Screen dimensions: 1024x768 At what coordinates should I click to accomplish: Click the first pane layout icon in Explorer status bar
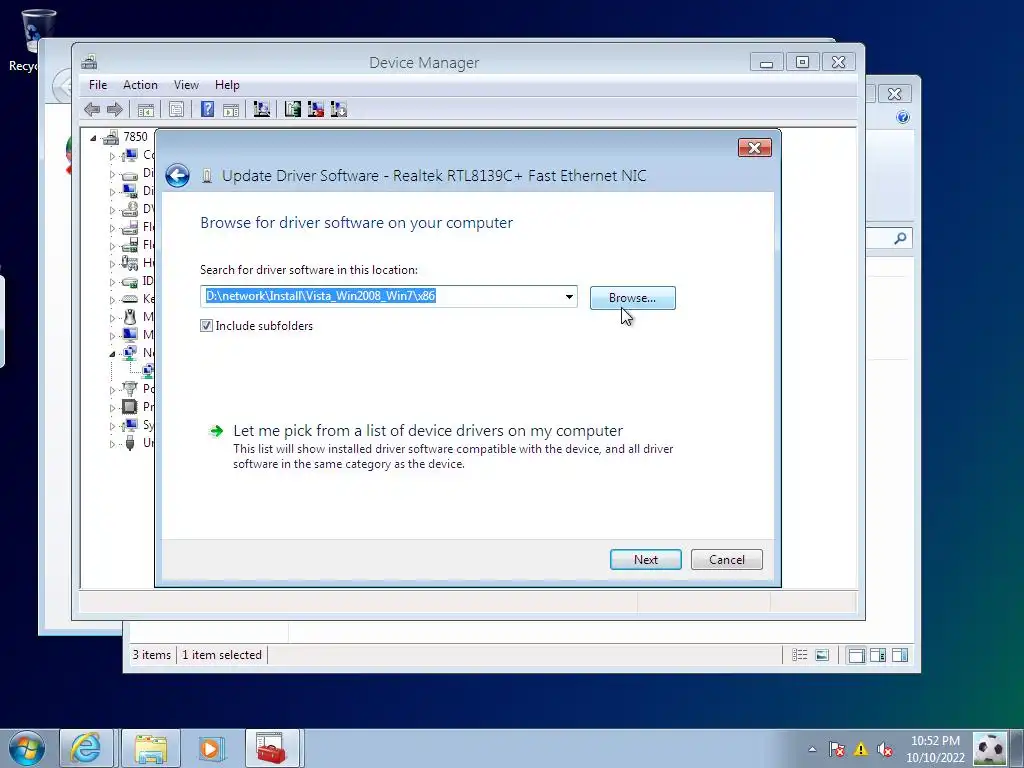(x=856, y=655)
